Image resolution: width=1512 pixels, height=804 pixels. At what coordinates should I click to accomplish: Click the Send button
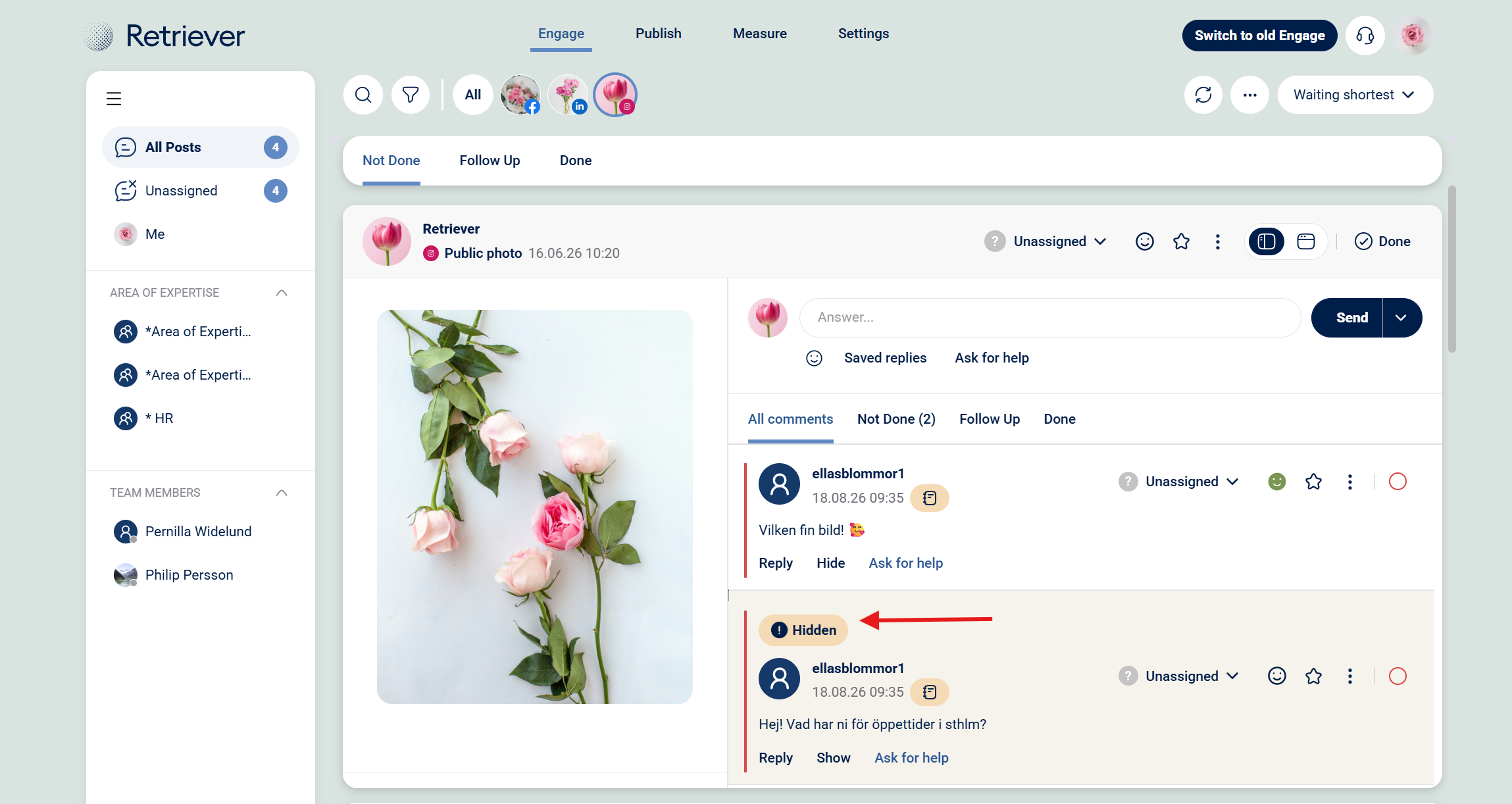(x=1347, y=318)
